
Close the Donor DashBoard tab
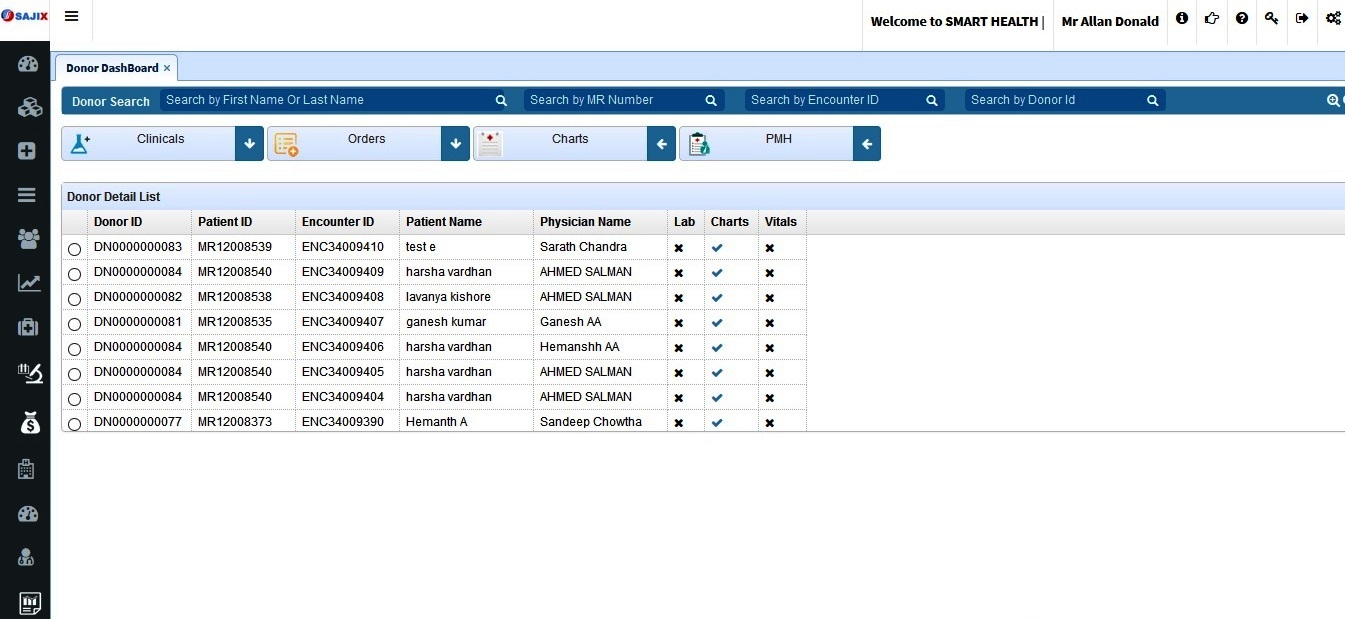click(167, 68)
